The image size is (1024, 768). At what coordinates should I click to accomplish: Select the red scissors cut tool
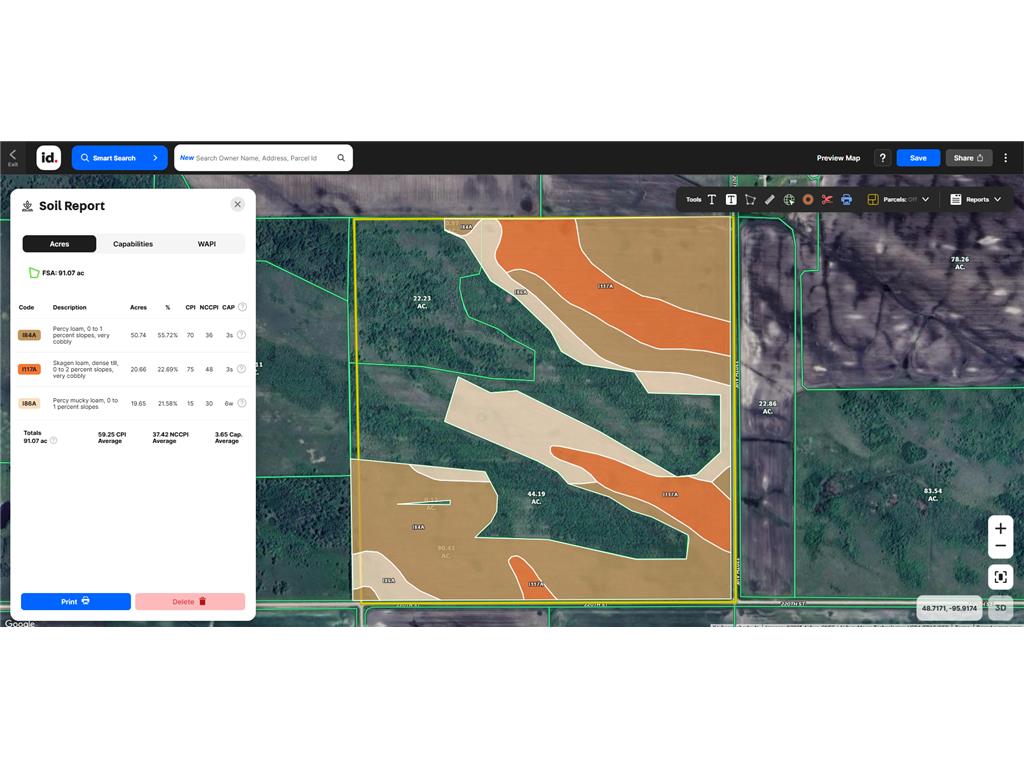click(x=826, y=199)
